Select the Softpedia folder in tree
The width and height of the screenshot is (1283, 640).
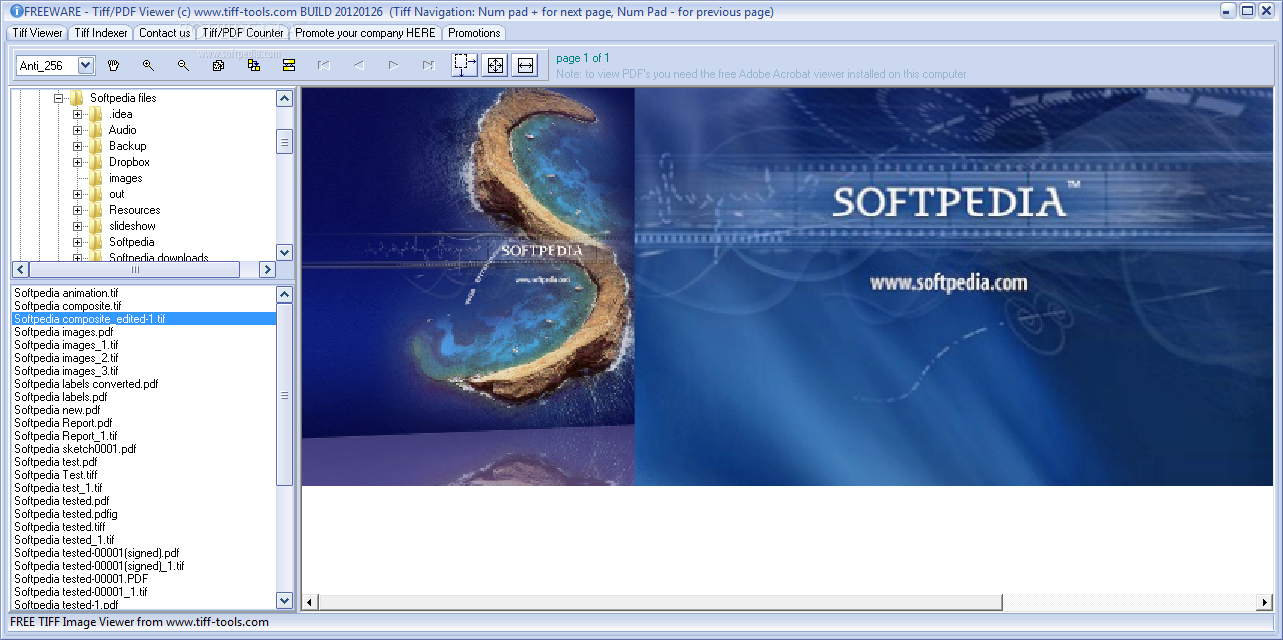coord(131,242)
